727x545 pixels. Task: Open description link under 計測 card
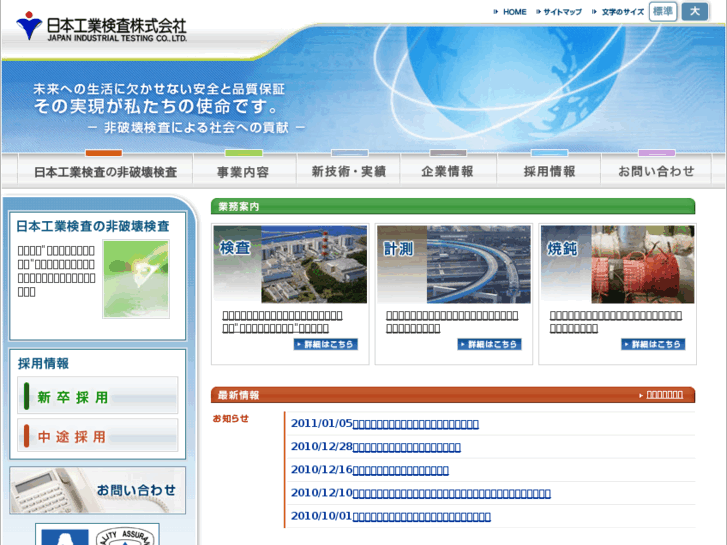coord(452,322)
